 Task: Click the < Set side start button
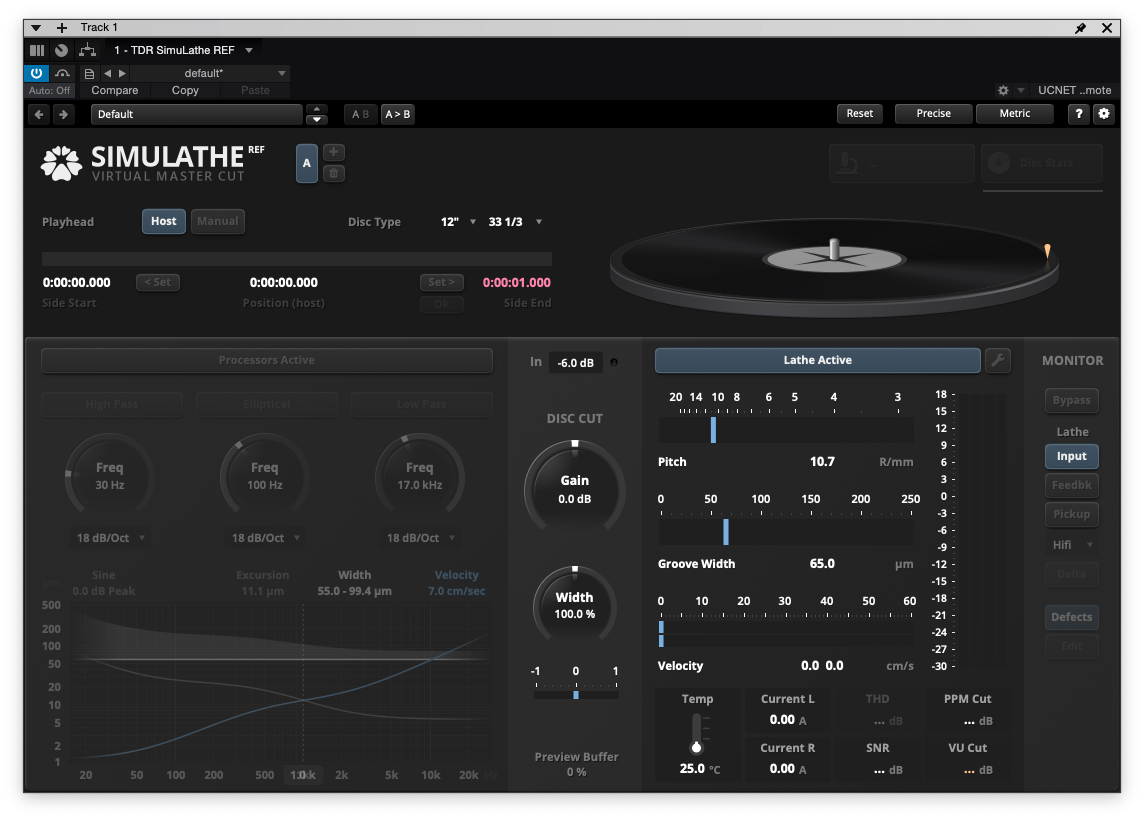tap(158, 282)
